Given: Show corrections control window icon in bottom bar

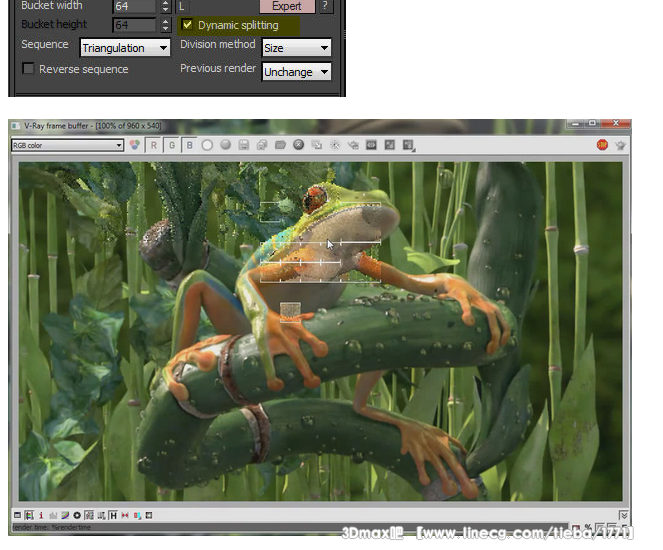Looking at the screenshot, I should tap(17, 515).
